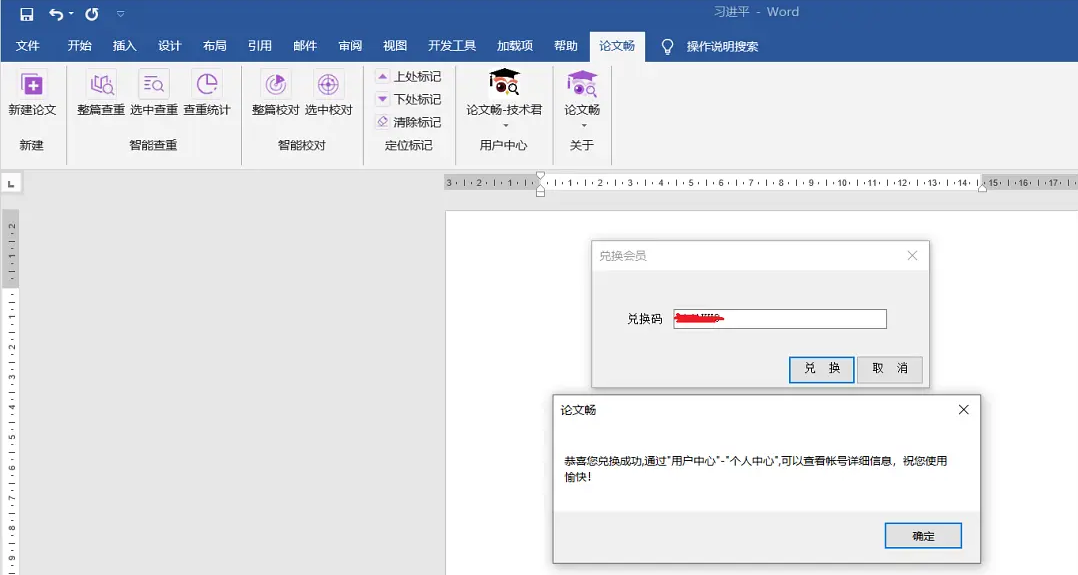The image size is (1078, 575).
Task: Click the vertical ruler on left
Action: (11, 392)
